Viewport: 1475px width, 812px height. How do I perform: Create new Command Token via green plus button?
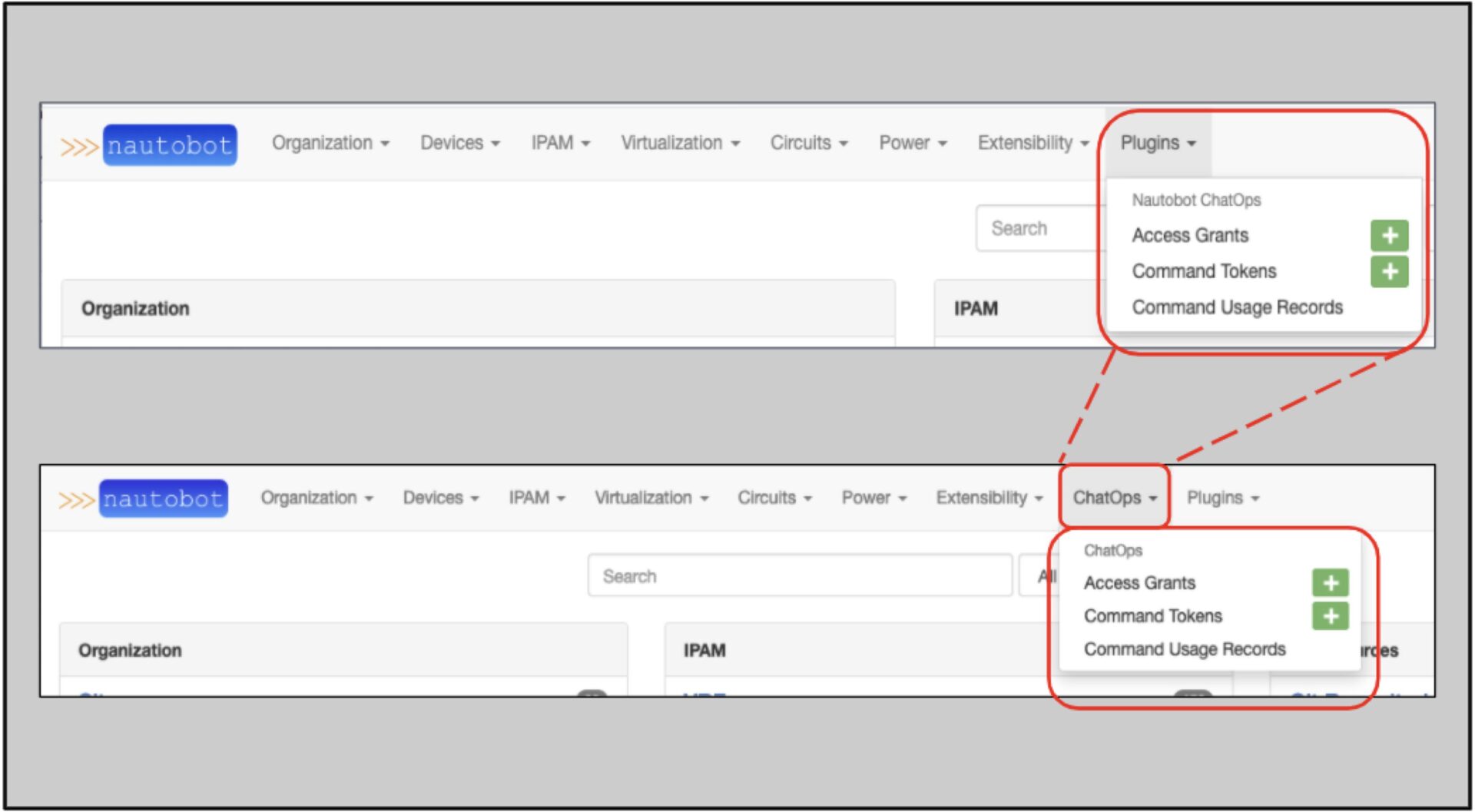[x=1391, y=271]
